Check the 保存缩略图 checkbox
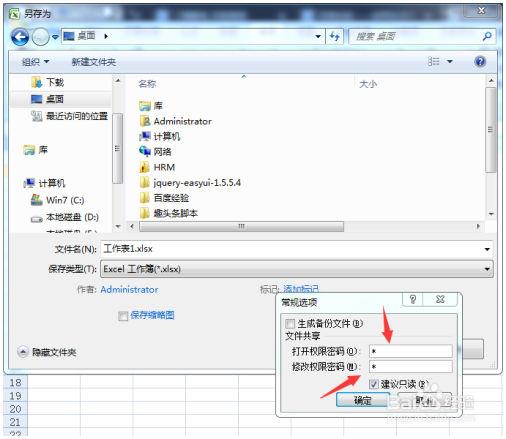The width and height of the screenshot is (506, 439). pos(123,316)
